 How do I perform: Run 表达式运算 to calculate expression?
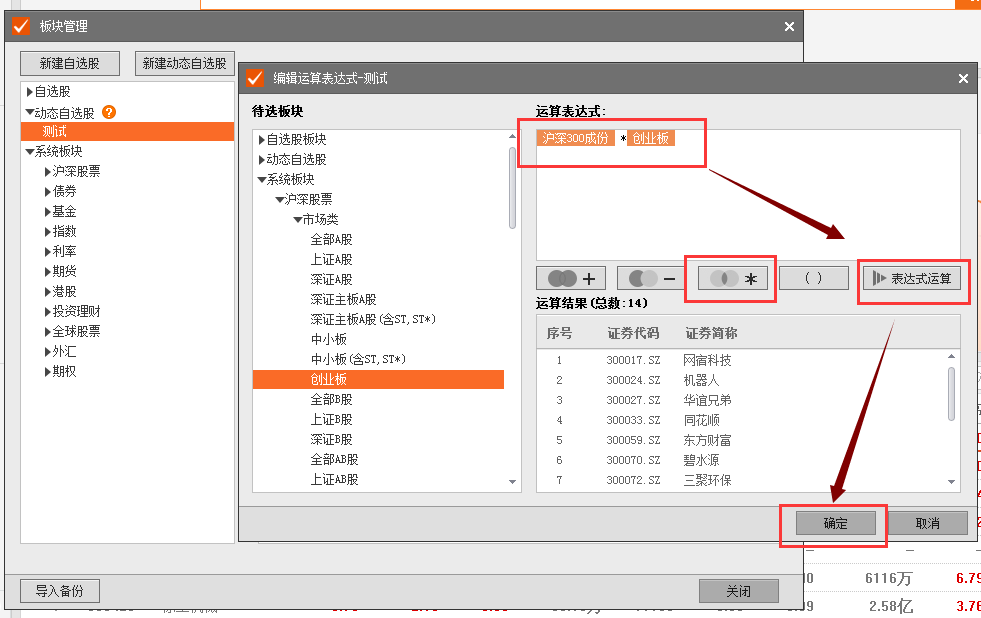915,278
